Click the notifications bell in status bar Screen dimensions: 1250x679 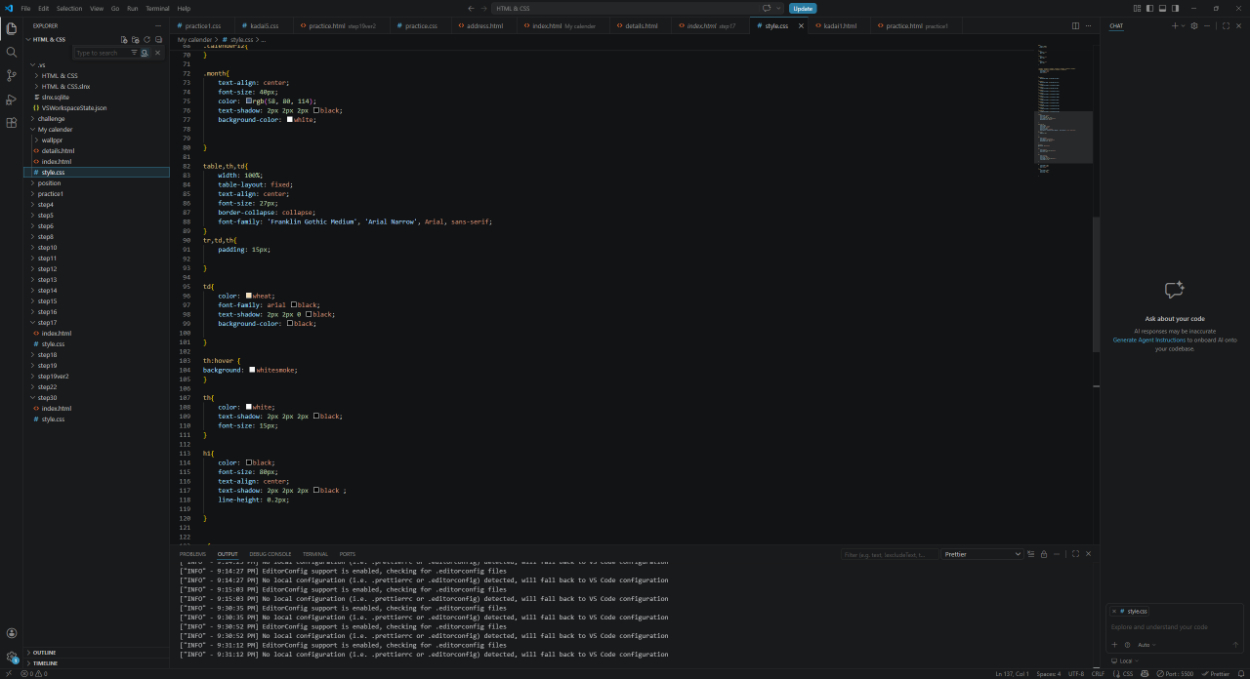point(1240,674)
